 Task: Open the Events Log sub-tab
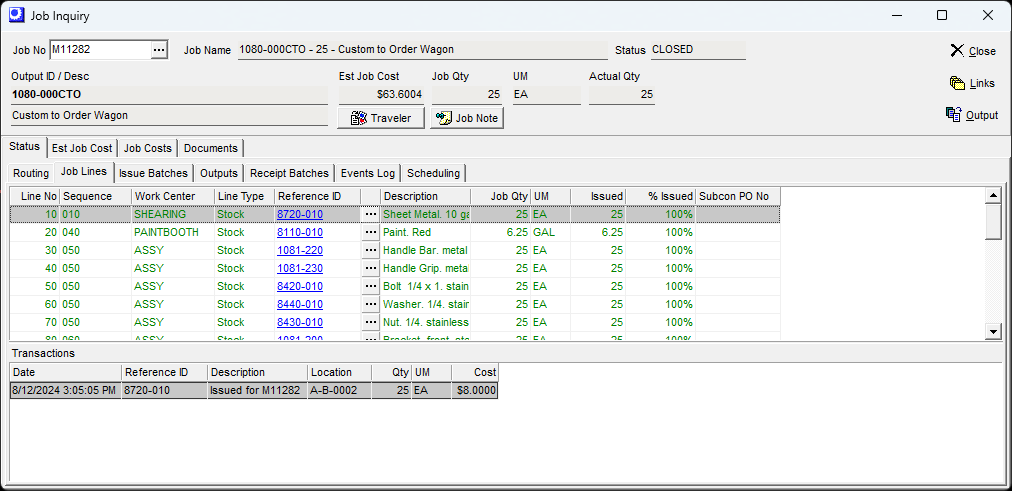coord(368,173)
